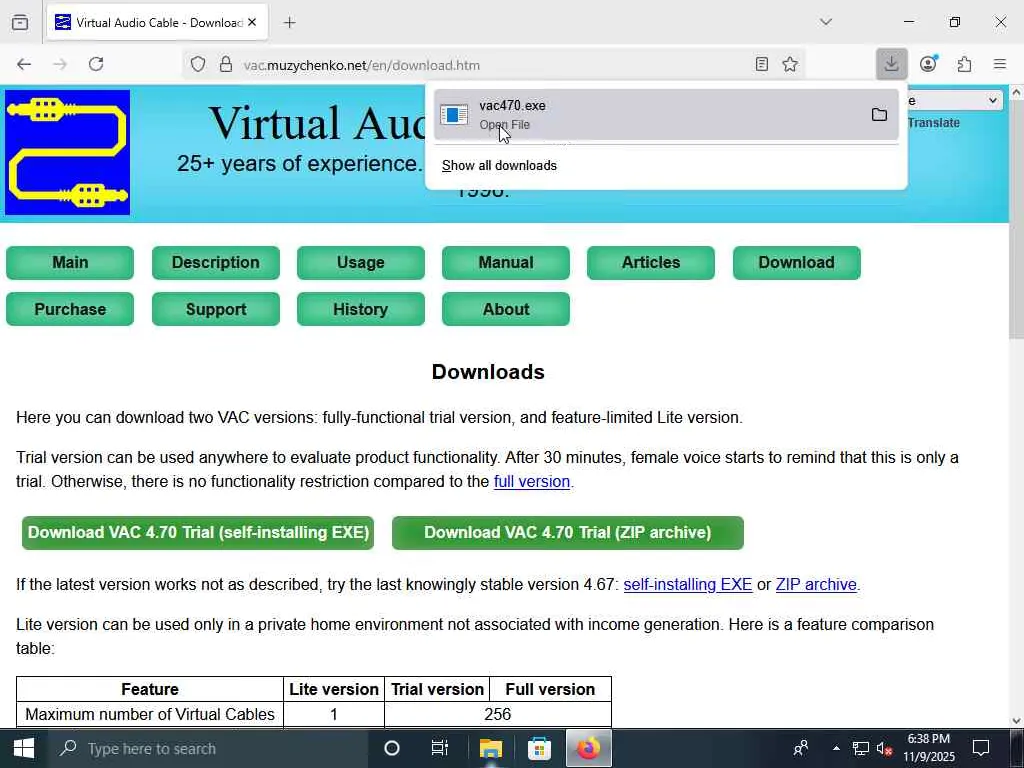The image size is (1024, 768).
Task: Click scrollbar up arrow
Action: click(x=1016, y=93)
